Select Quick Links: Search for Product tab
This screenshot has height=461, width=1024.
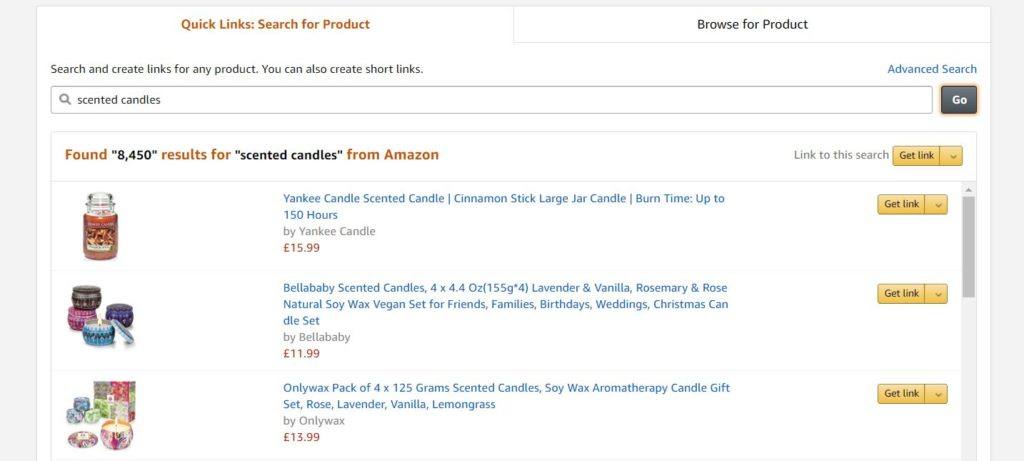[275, 24]
